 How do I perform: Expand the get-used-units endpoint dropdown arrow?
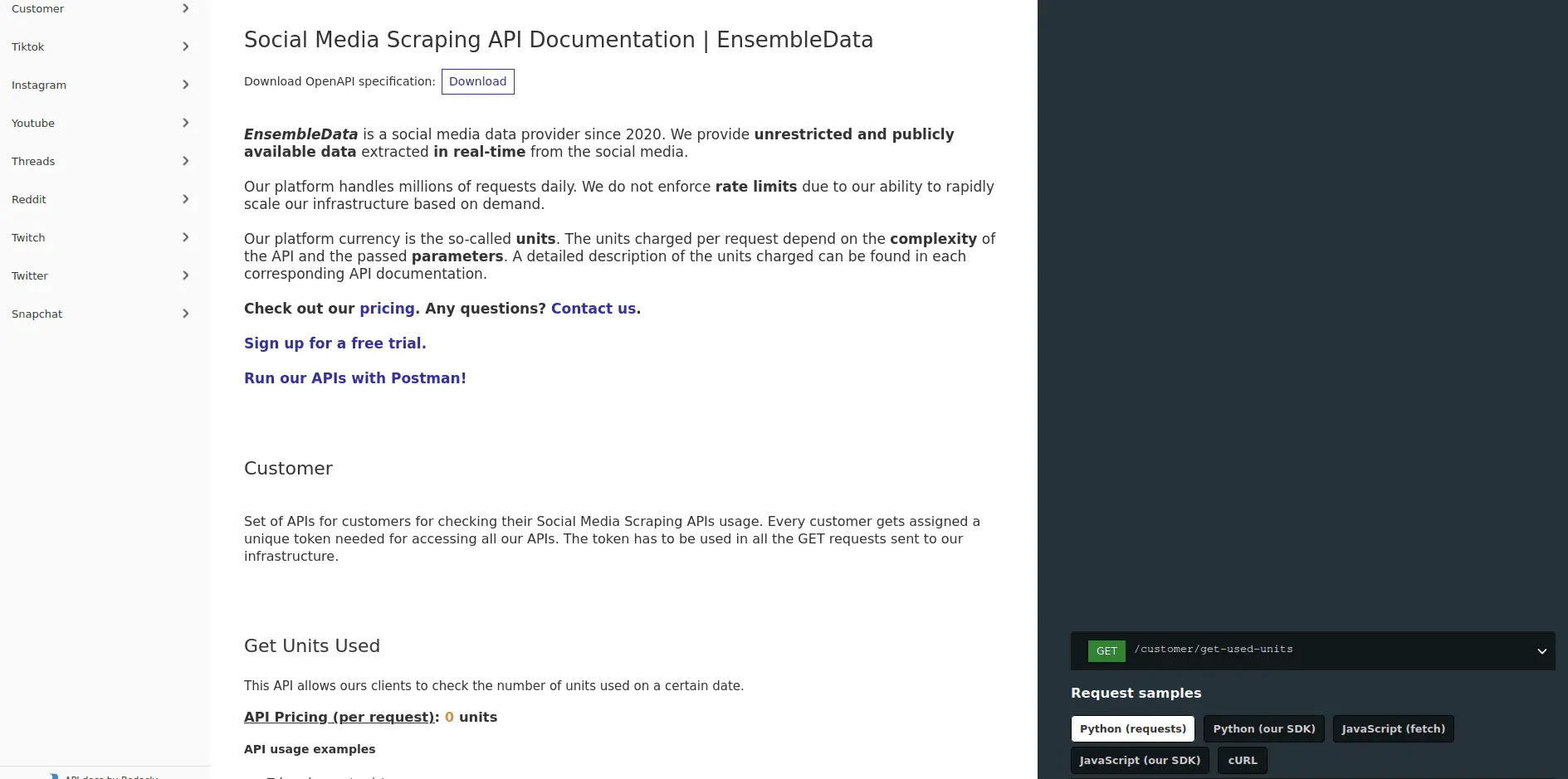point(1541,651)
